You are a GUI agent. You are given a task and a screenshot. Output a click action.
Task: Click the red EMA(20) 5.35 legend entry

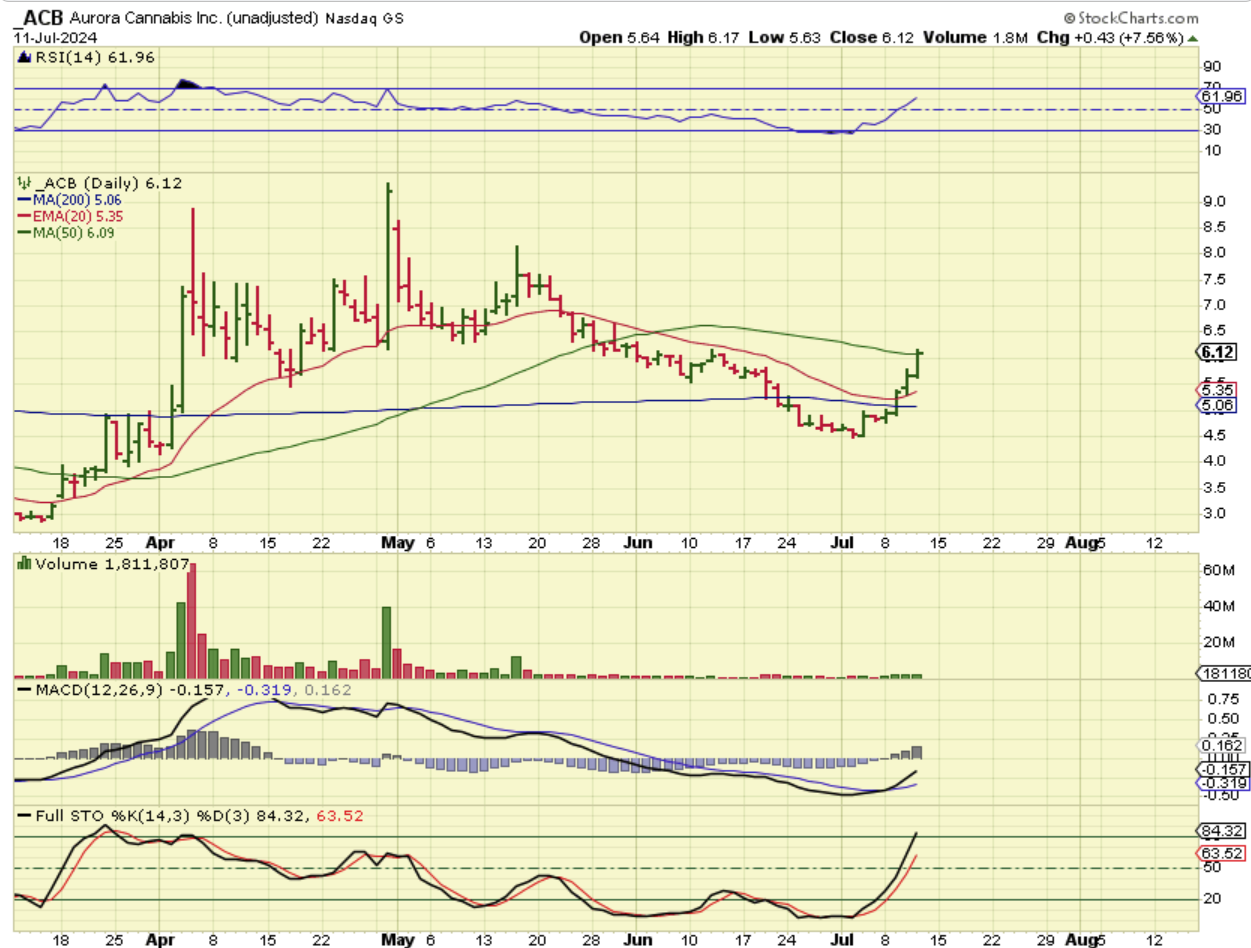pyautogui.click(x=60, y=216)
